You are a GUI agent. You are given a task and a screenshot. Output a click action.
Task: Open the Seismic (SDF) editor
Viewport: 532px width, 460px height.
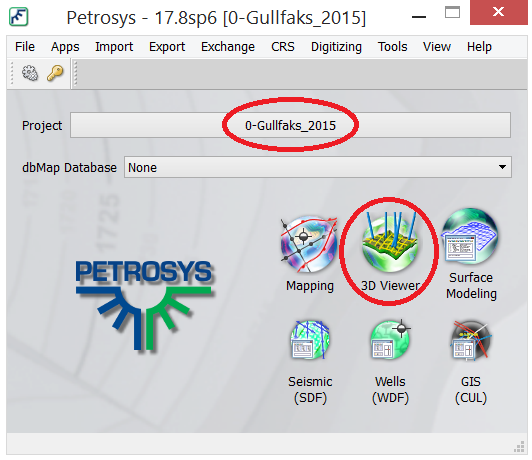click(x=310, y=340)
